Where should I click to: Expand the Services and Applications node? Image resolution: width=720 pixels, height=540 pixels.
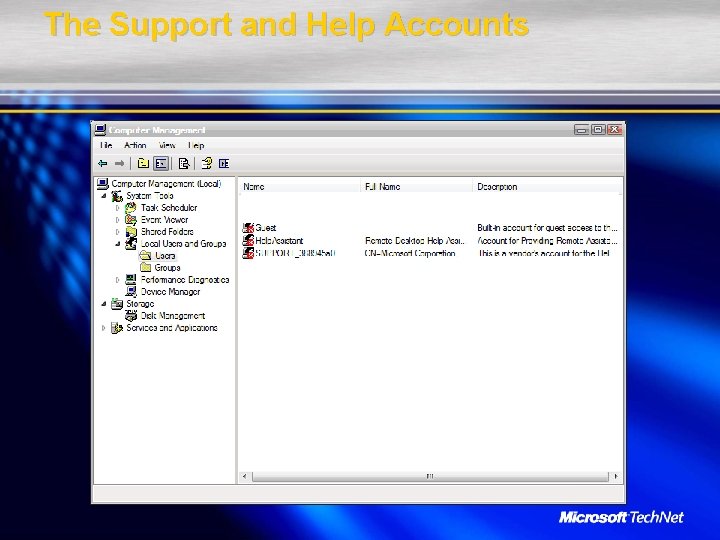tap(104, 327)
